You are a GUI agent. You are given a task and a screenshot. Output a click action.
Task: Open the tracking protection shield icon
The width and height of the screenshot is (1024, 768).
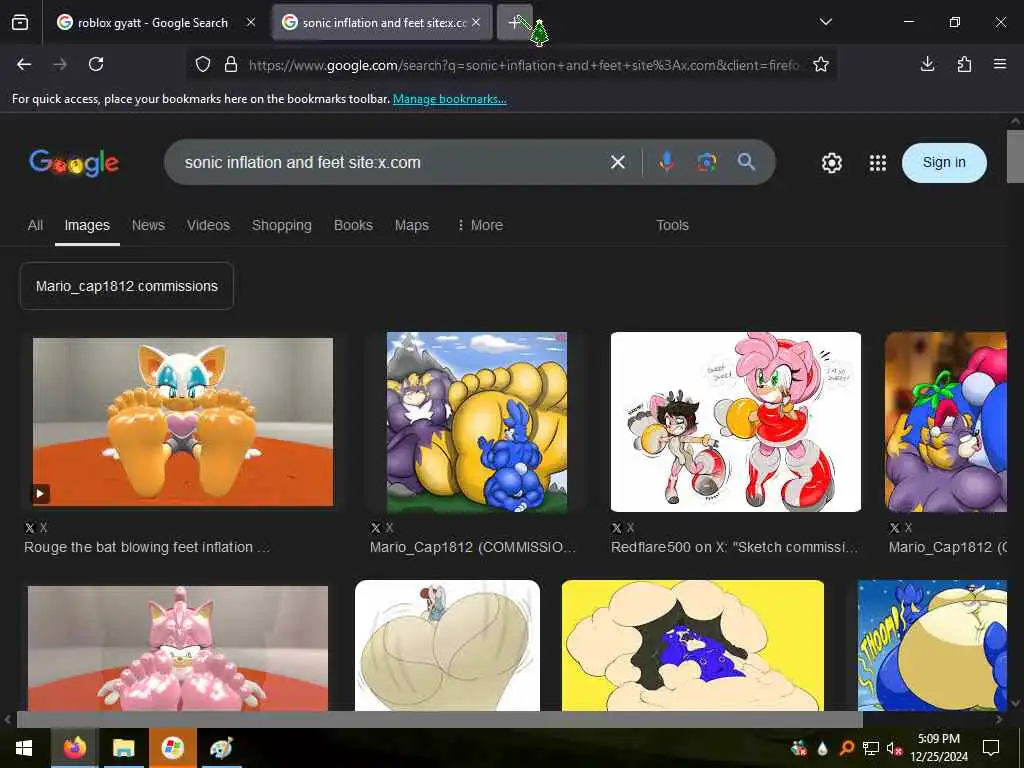coord(203,65)
